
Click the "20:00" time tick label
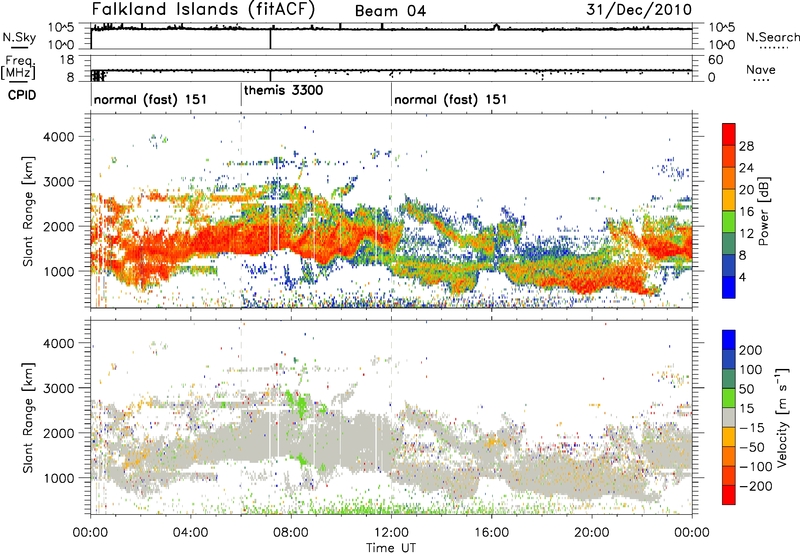coord(592,533)
